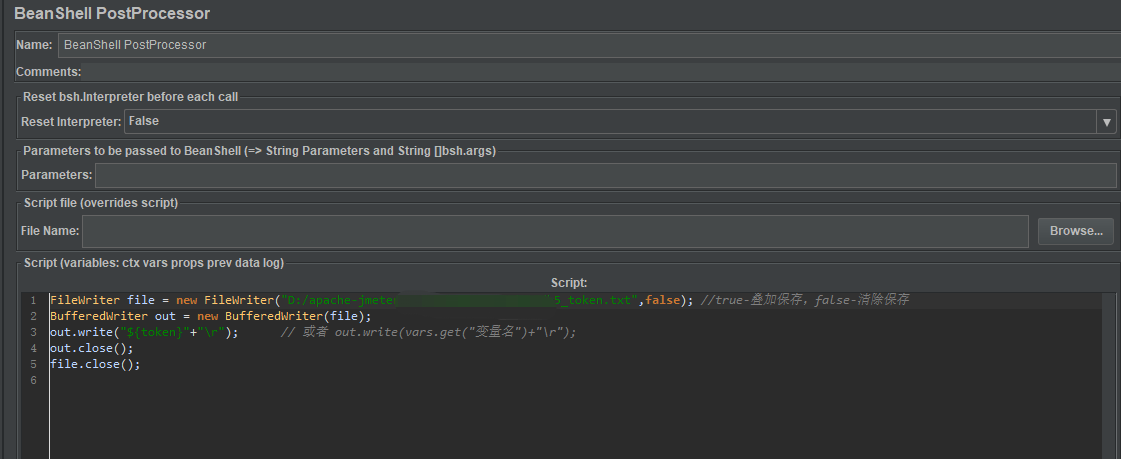Click the Name input field

tap(588, 45)
